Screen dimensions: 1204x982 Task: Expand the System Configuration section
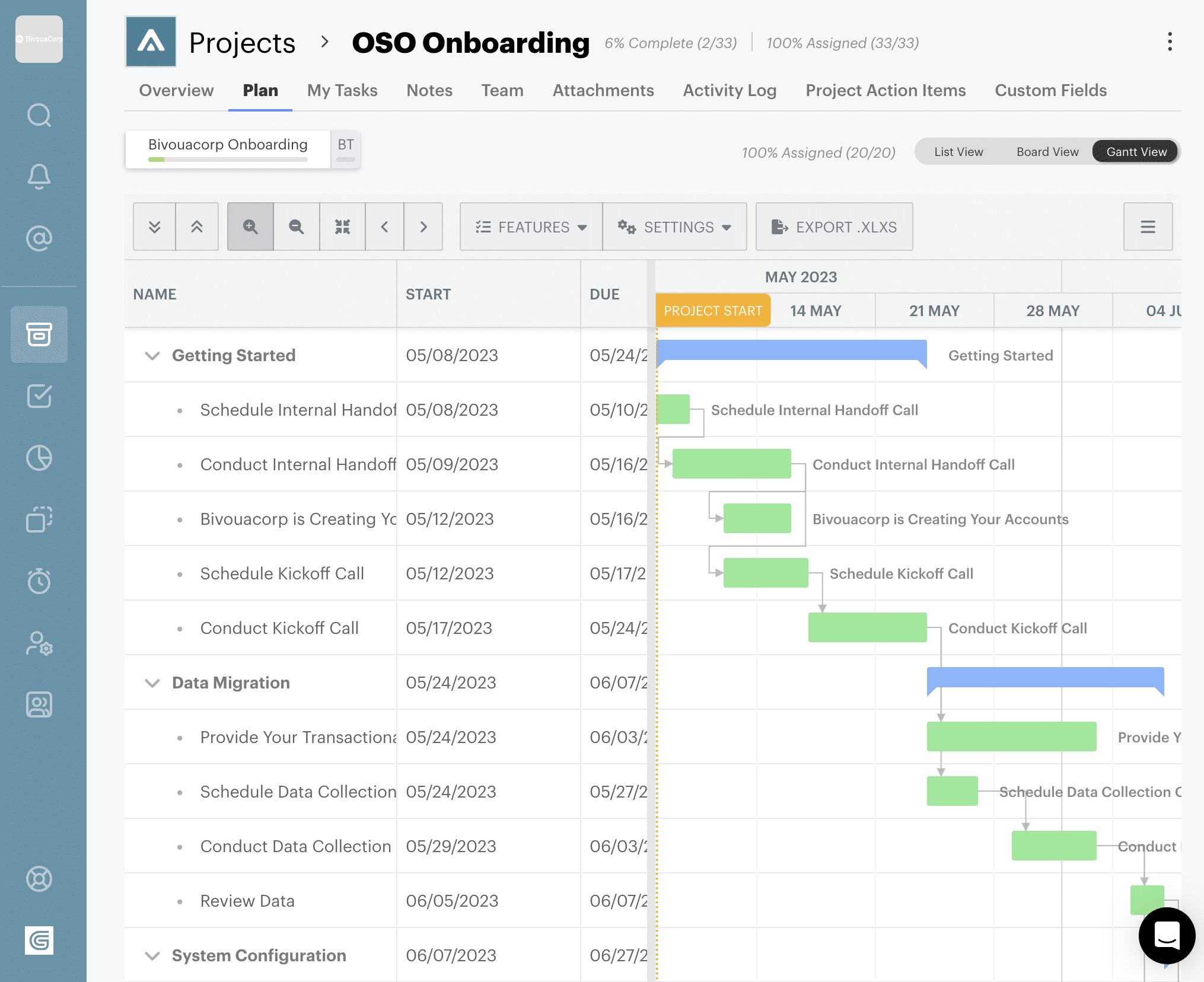[x=152, y=955]
